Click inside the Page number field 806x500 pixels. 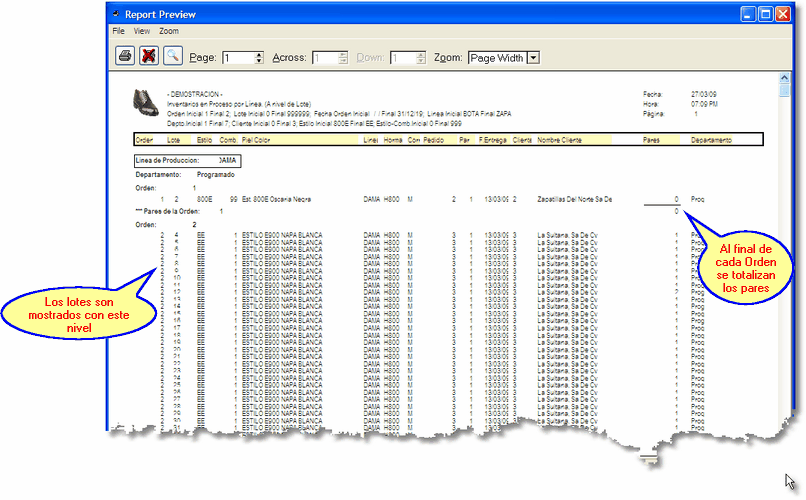click(x=238, y=58)
